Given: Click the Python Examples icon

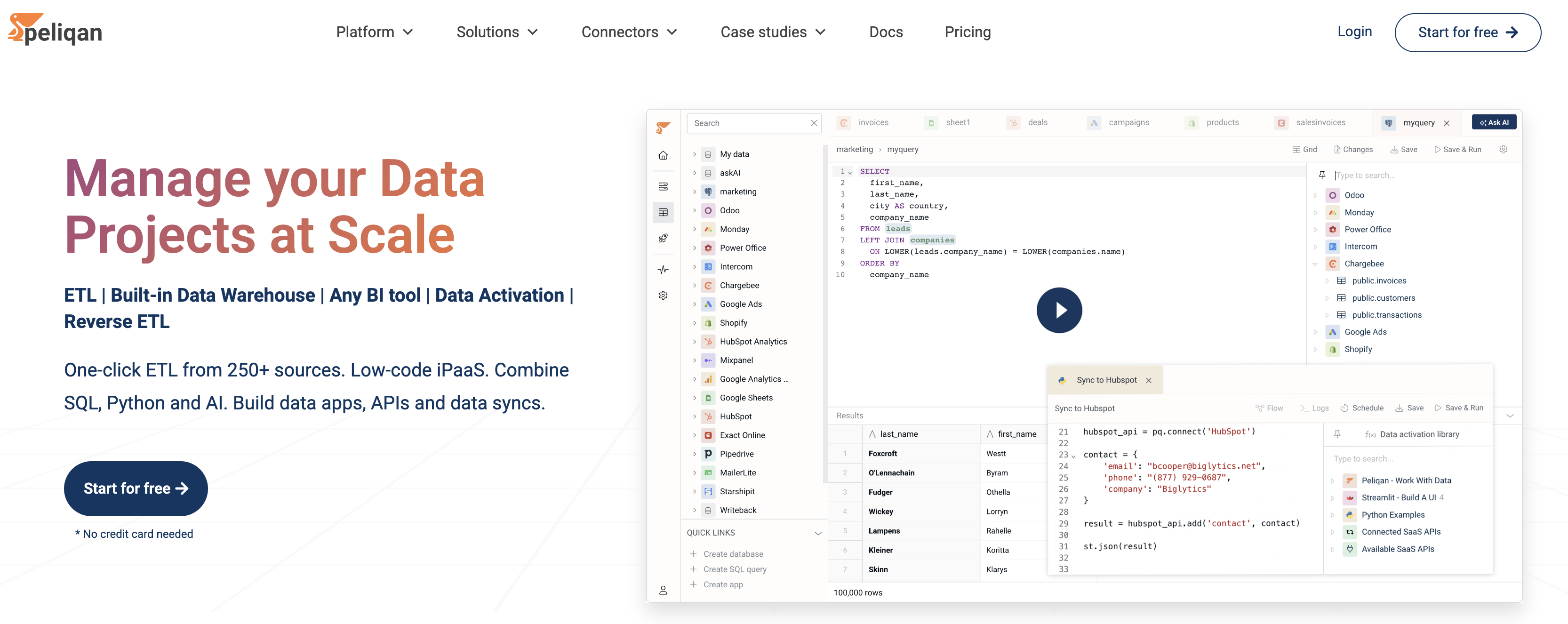Looking at the screenshot, I should pos(1350,514).
